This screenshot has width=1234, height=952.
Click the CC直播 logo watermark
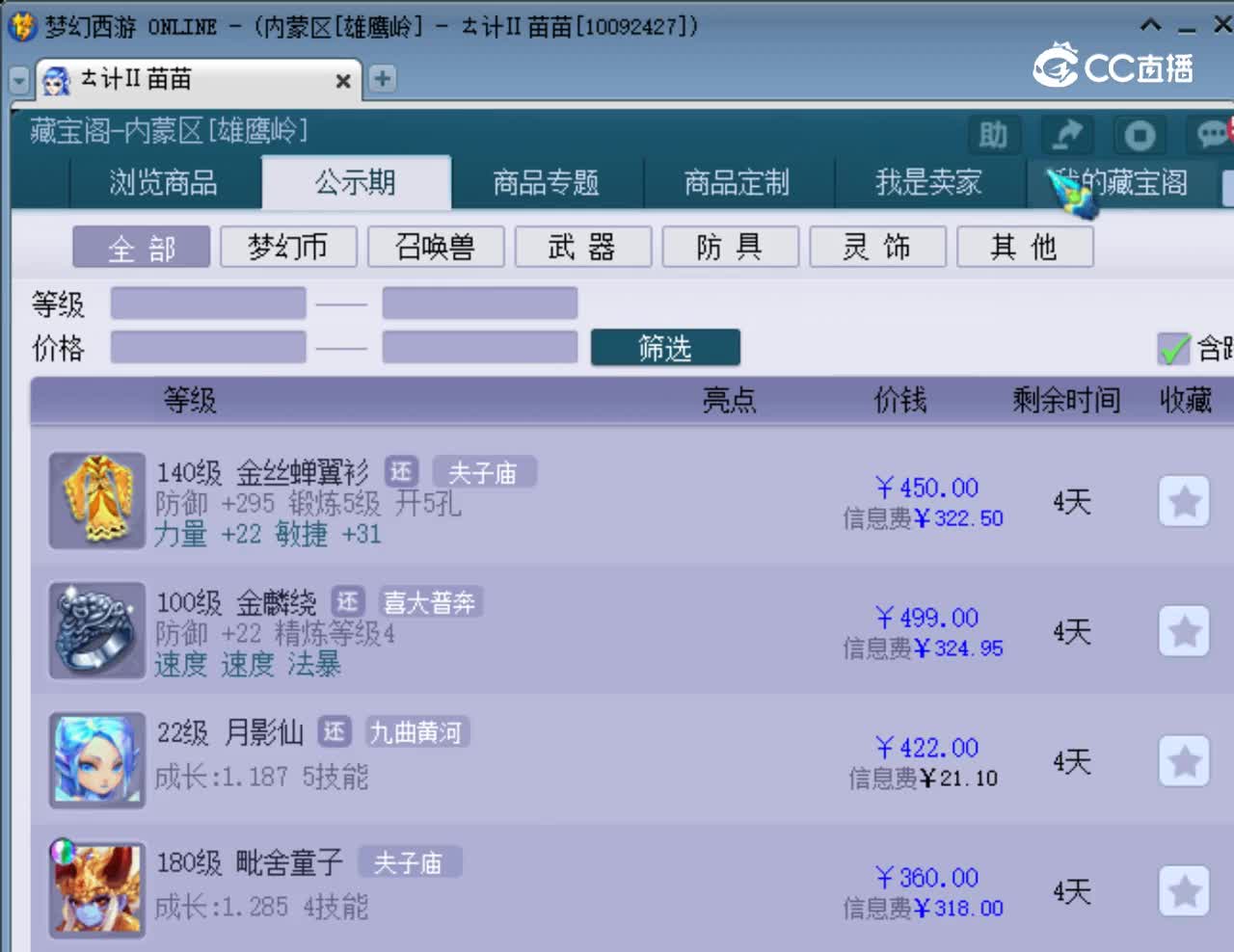1115,63
